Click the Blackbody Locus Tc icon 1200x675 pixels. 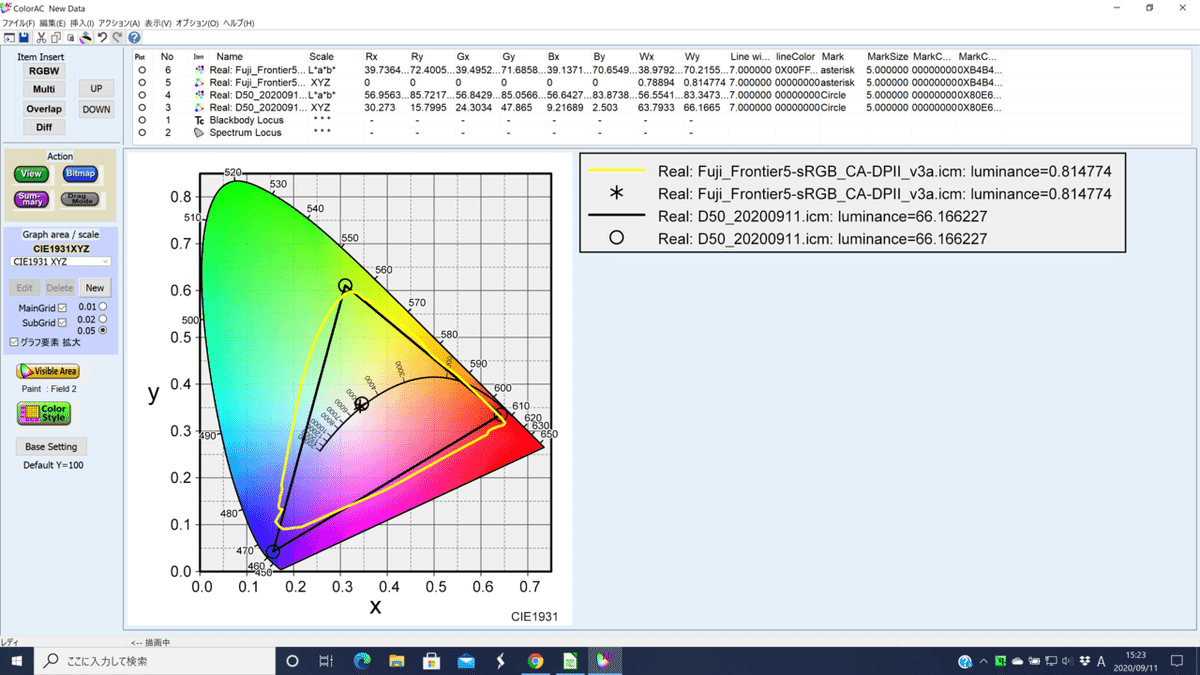[198, 120]
